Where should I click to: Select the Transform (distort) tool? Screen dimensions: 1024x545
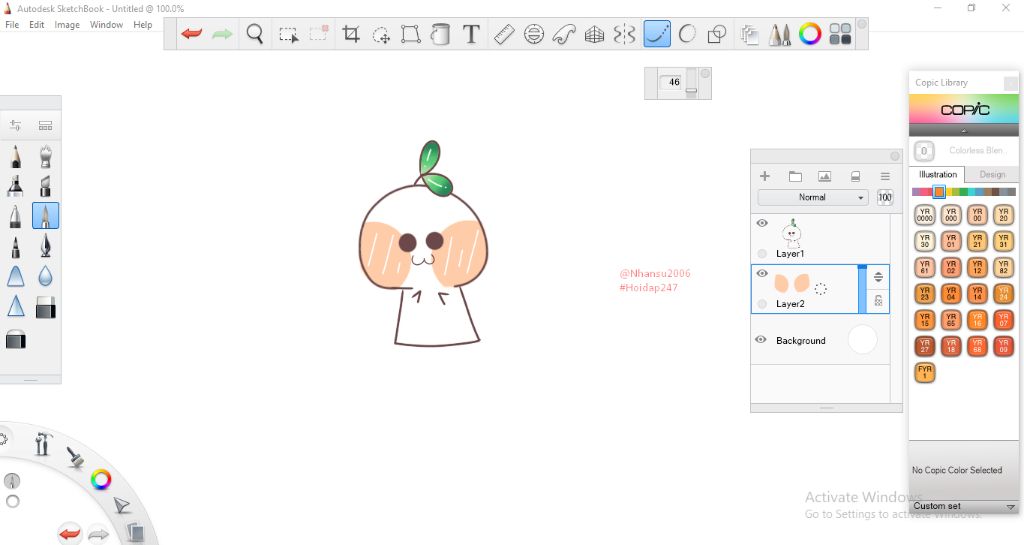pos(411,34)
